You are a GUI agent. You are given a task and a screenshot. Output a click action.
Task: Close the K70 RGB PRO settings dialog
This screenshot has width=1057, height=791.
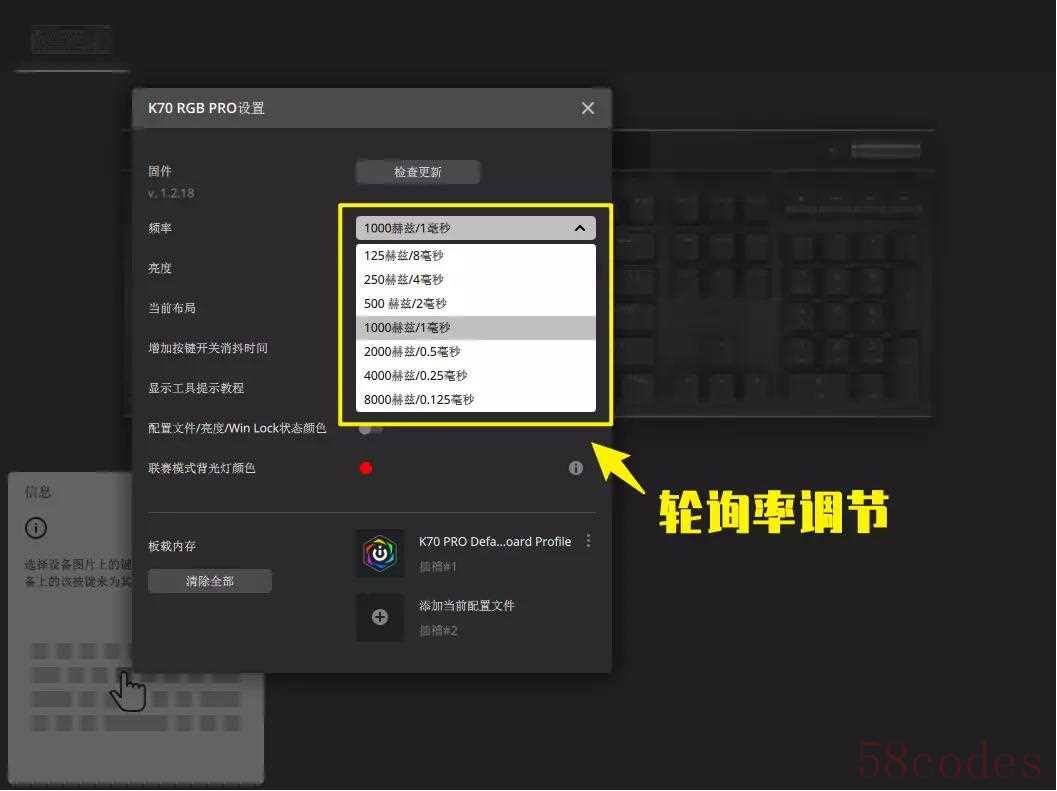pos(588,108)
